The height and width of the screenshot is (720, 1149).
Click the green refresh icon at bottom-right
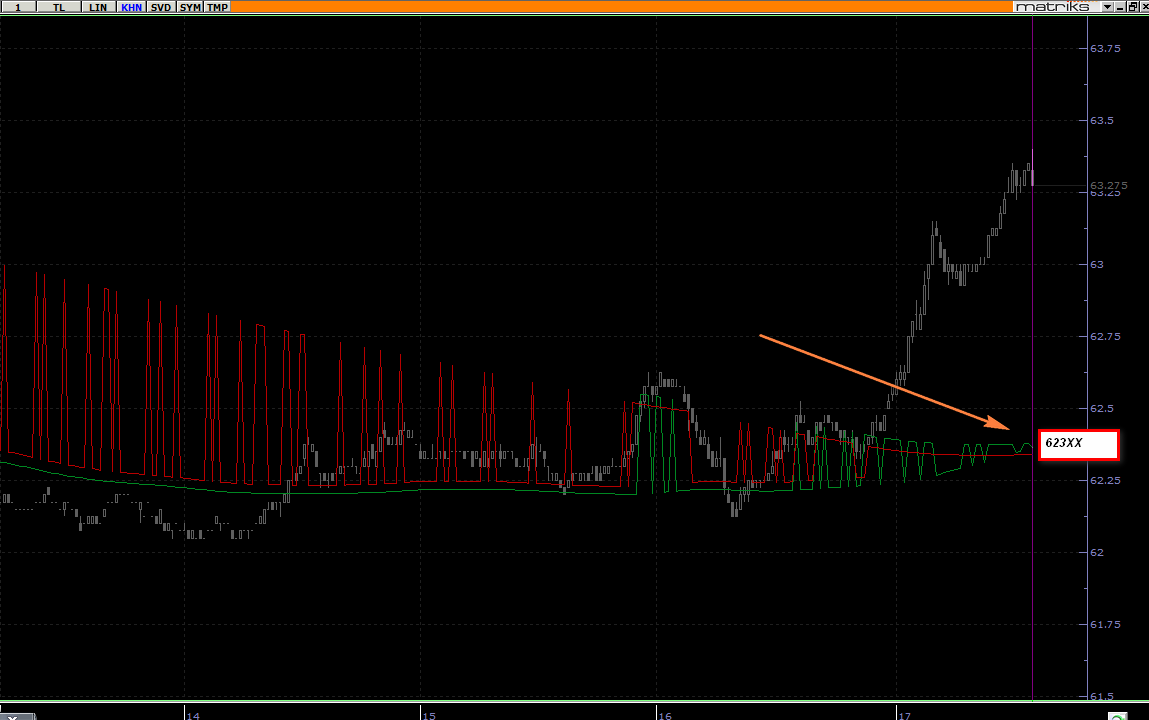(1117, 716)
